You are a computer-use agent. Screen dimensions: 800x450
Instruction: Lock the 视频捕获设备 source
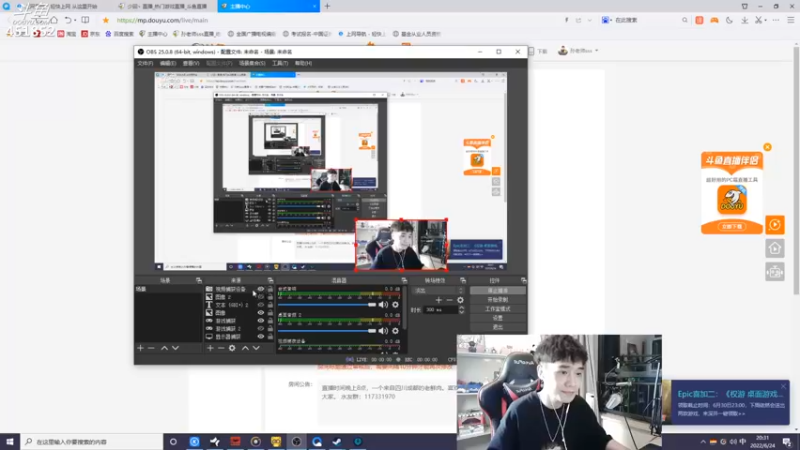(270, 289)
